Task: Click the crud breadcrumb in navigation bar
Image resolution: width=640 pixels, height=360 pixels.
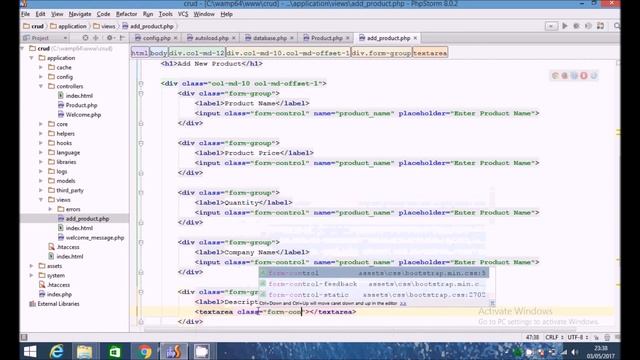Action: (34, 26)
